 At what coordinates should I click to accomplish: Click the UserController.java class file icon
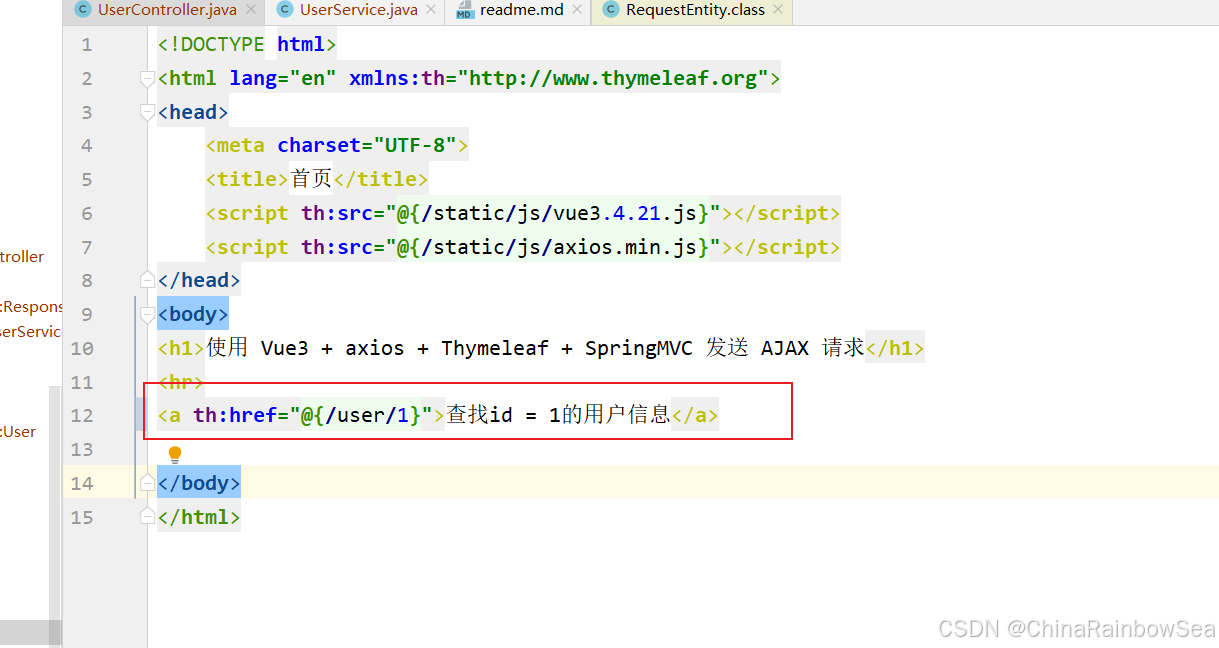pos(83,10)
